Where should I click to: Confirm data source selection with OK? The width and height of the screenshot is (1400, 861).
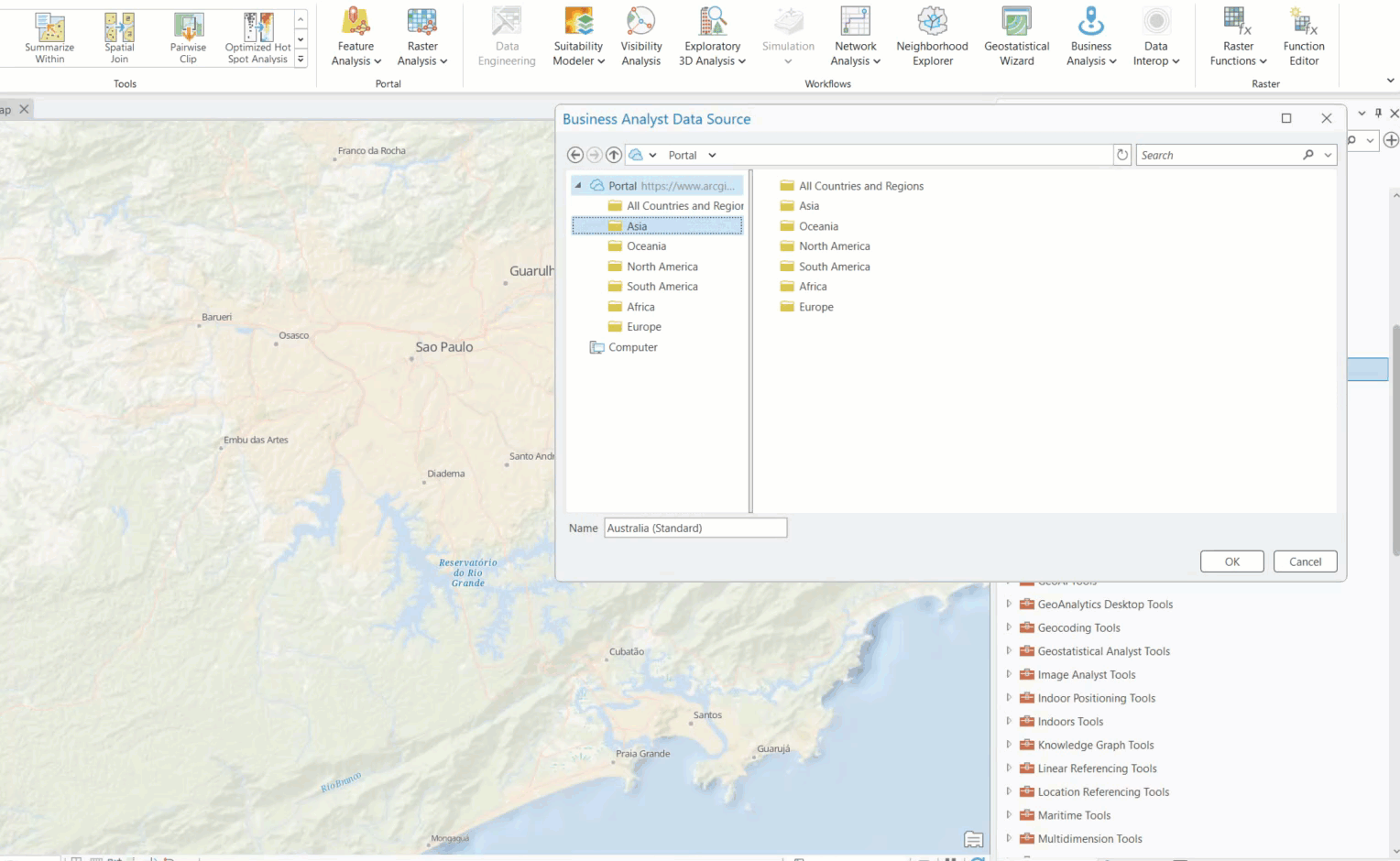1231,561
